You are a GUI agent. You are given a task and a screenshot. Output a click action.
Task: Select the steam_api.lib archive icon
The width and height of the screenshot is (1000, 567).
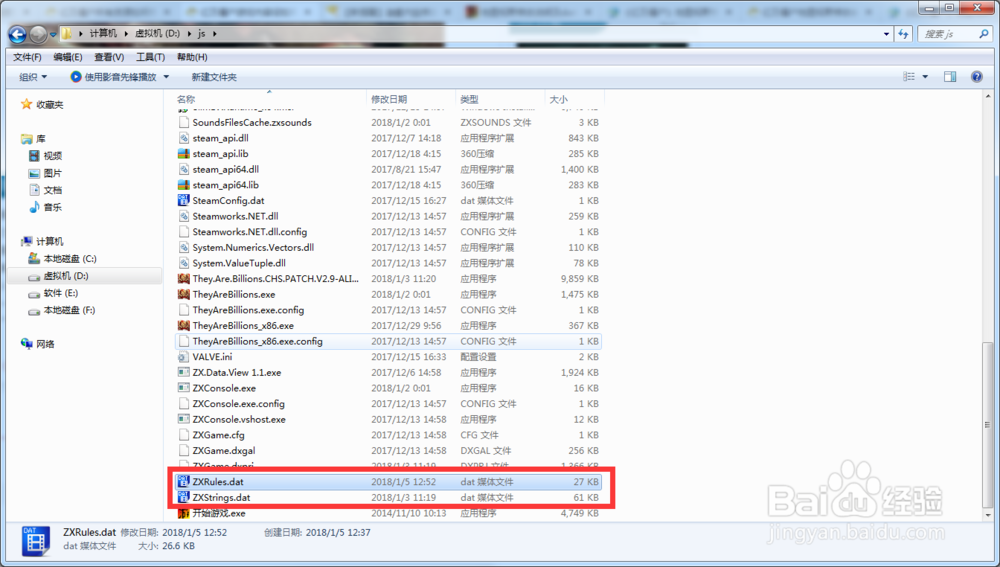point(184,154)
